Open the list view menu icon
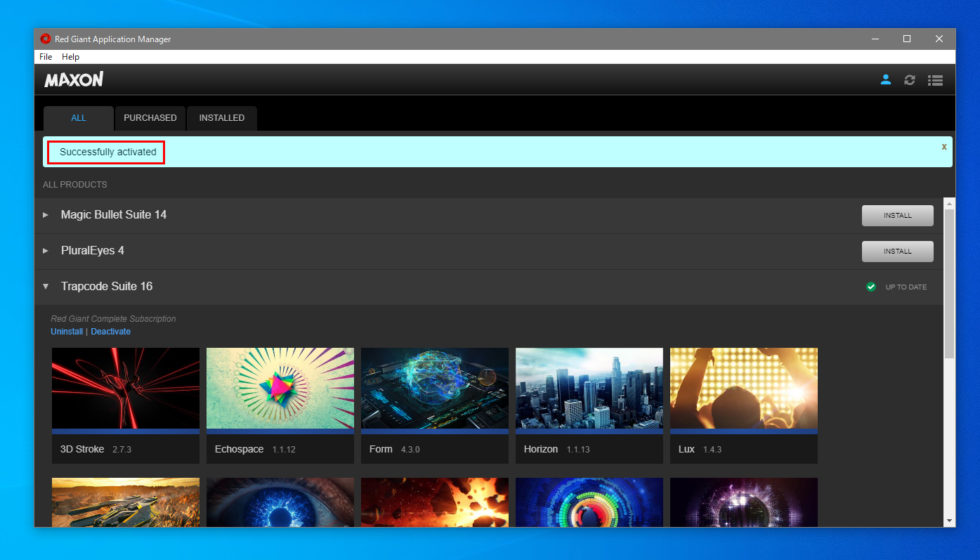This screenshot has width=980, height=560. [935, 80]
